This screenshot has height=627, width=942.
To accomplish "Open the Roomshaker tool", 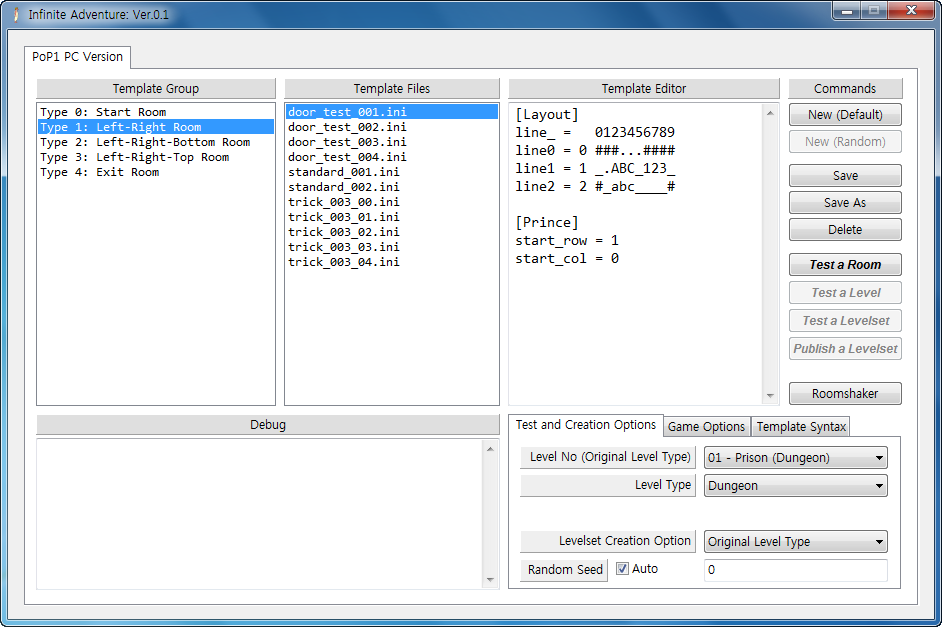I will click(845, 393).
